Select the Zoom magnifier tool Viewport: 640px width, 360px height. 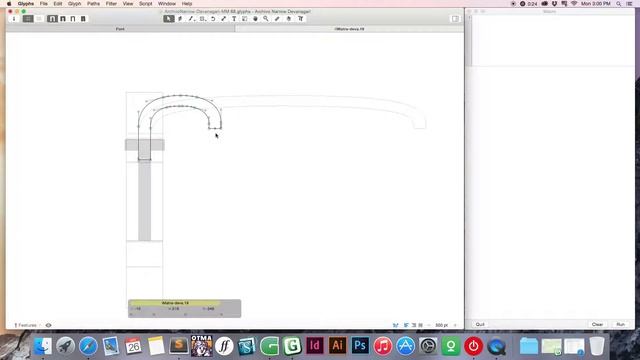266,19
